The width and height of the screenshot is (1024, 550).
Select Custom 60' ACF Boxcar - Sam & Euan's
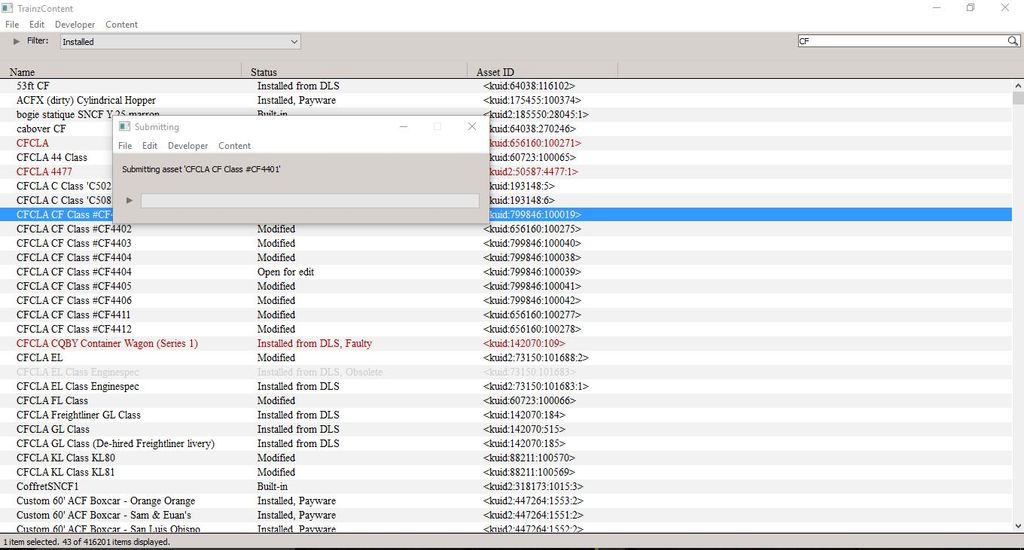(x=506, y=515)
